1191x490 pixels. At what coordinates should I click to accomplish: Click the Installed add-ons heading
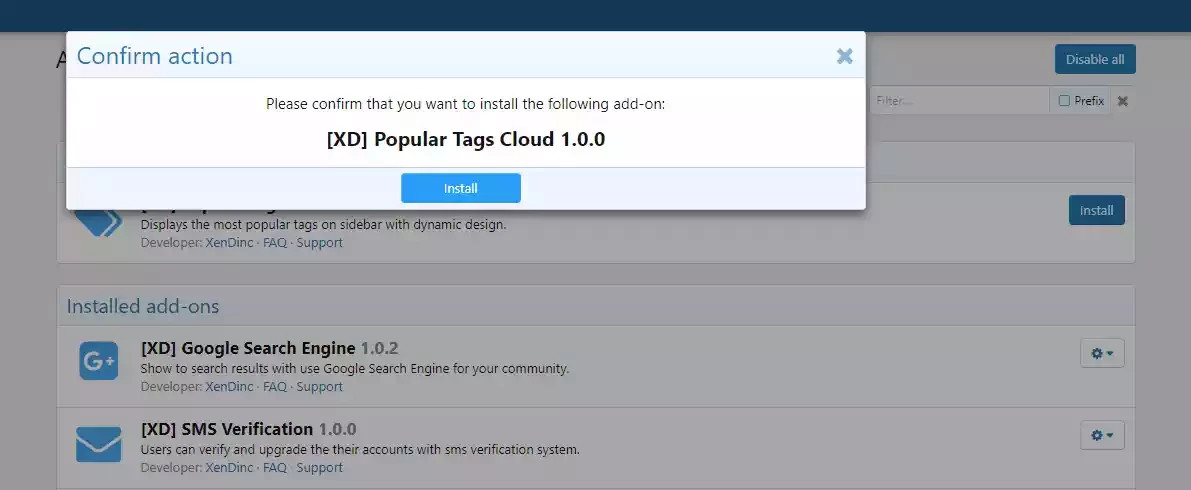[143, 306]
